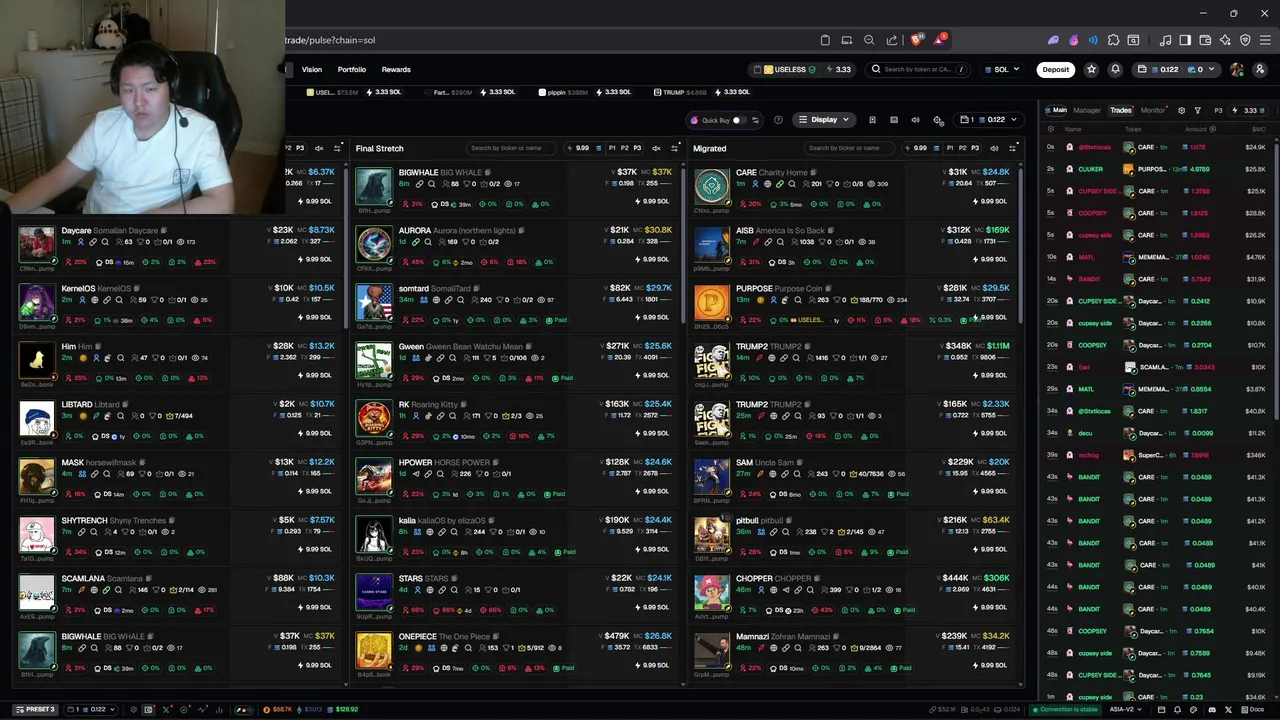Click the X Twitter icon in bottom bar
Screen dimensions: 1280x720
(x=1228, y=710)
